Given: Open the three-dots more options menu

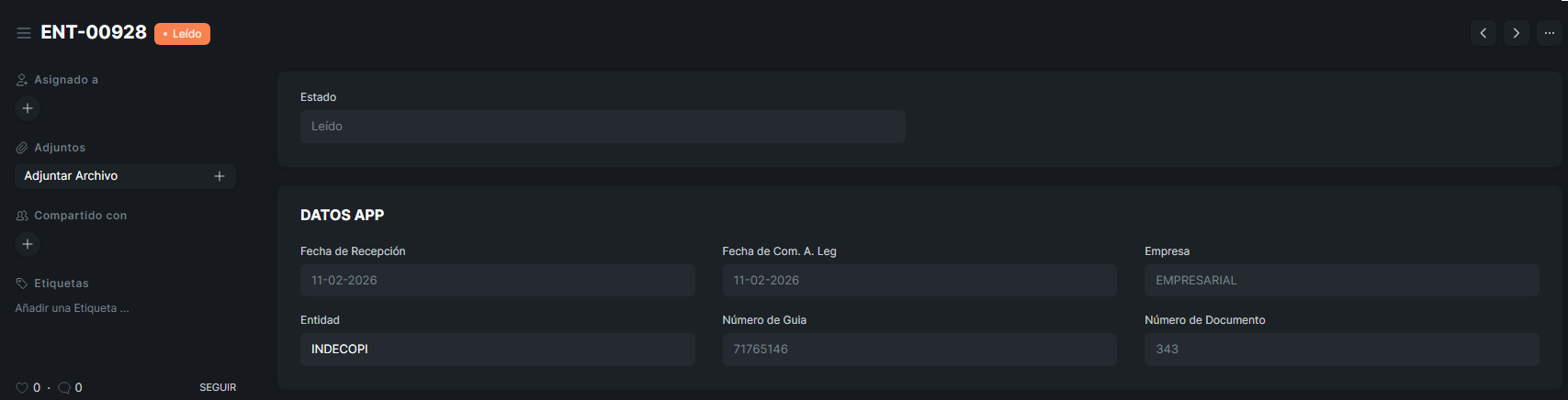Looking at the screenshot, I should click(1549, 33).
